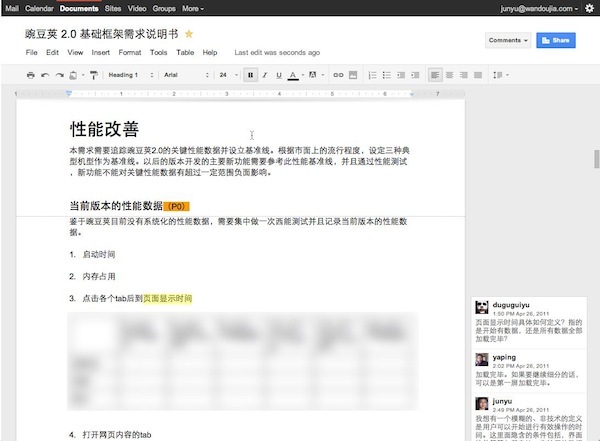Viewport: 600px width, 441px height.
Task: Undo the last edit
Action: pos(46,75)
